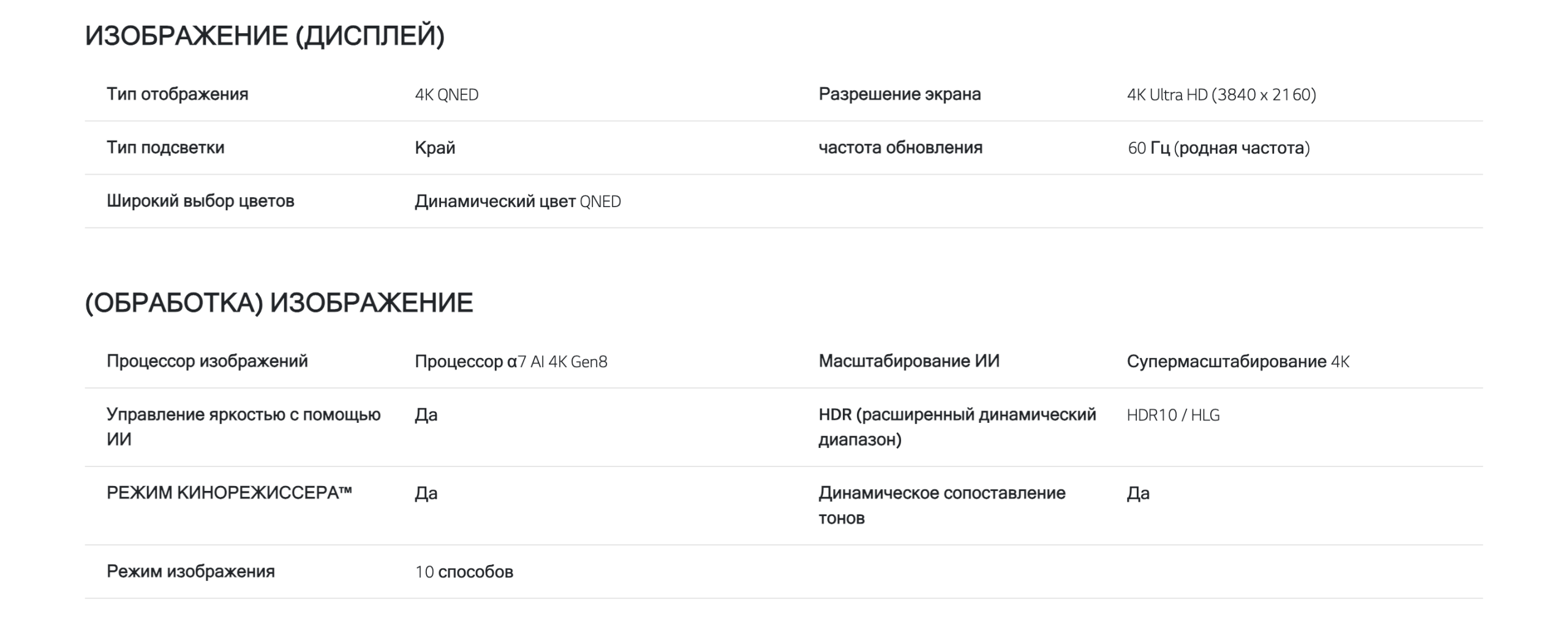Click the ИЗОБРАЖЕНИЕ (ДИСПЛЕЙ) section heading
The height and width of the screenshot is (619, 1568).
pyautogui.click(x=265, y=36)
